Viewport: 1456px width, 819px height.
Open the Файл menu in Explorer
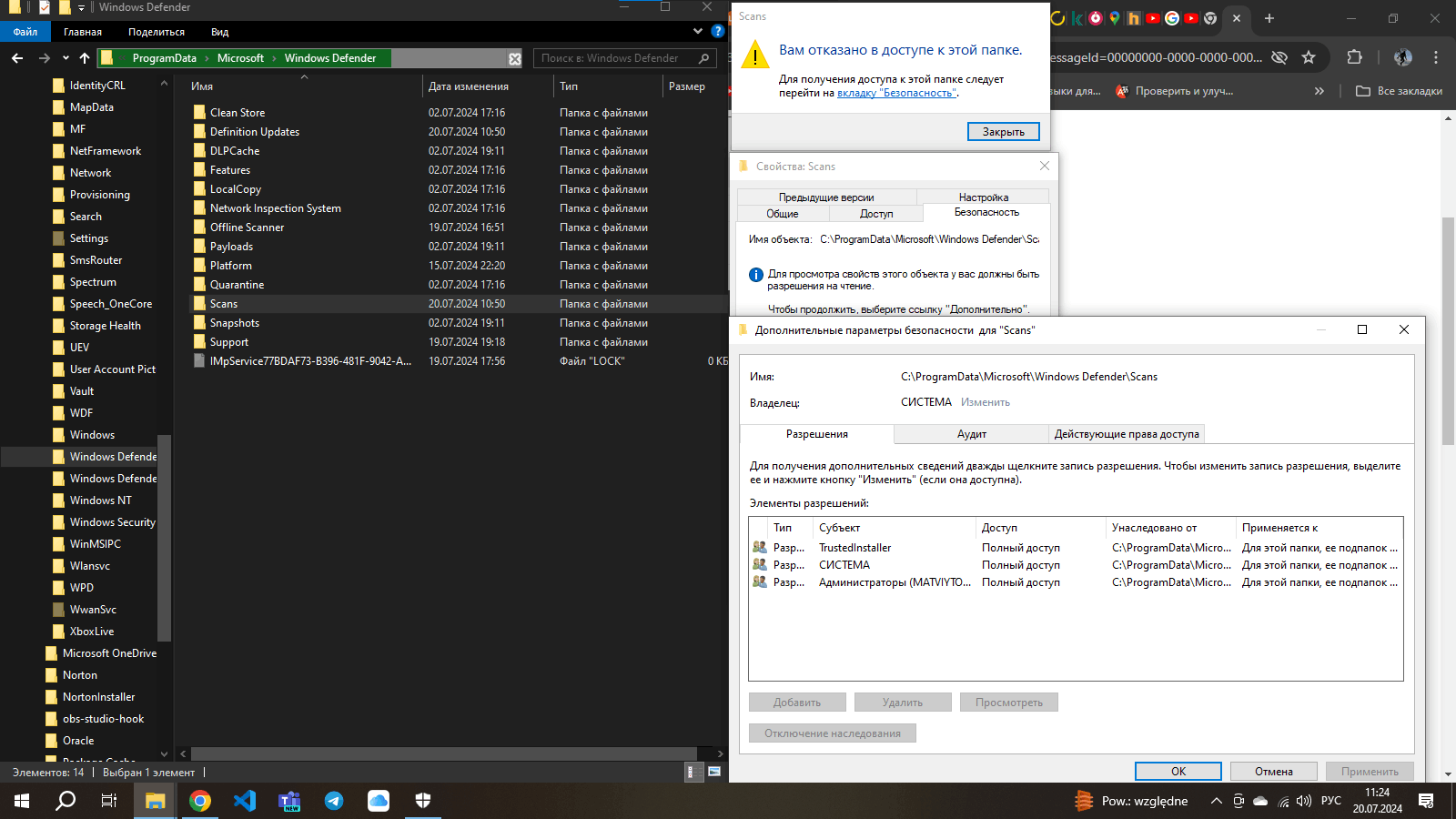tap(25, 32)
